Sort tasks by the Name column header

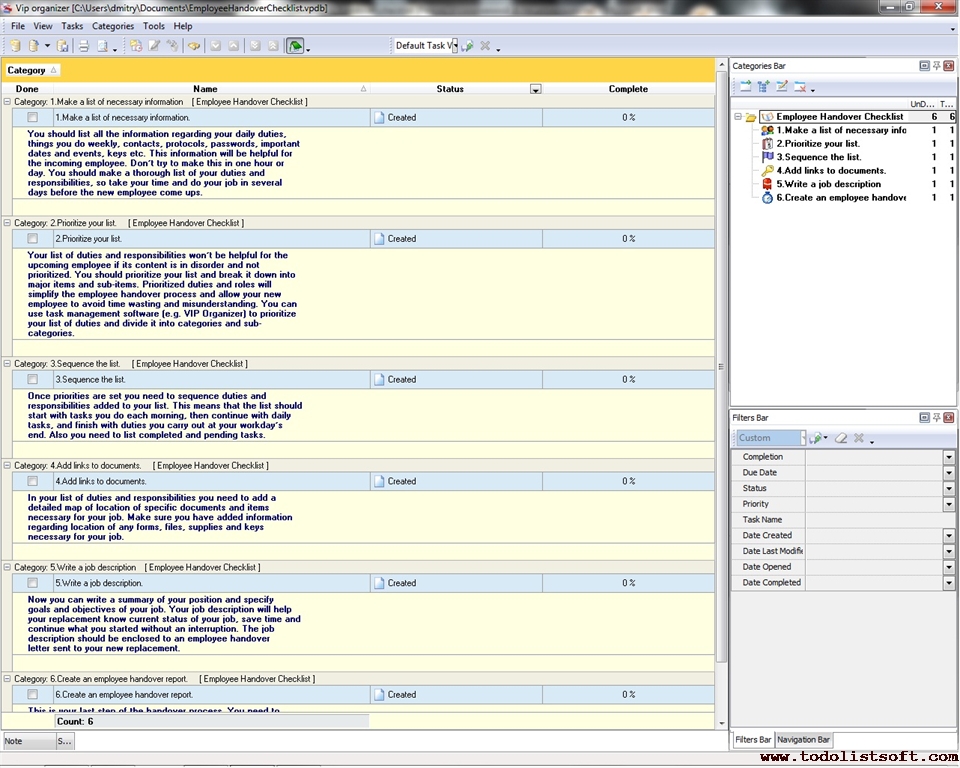(205, 89)
